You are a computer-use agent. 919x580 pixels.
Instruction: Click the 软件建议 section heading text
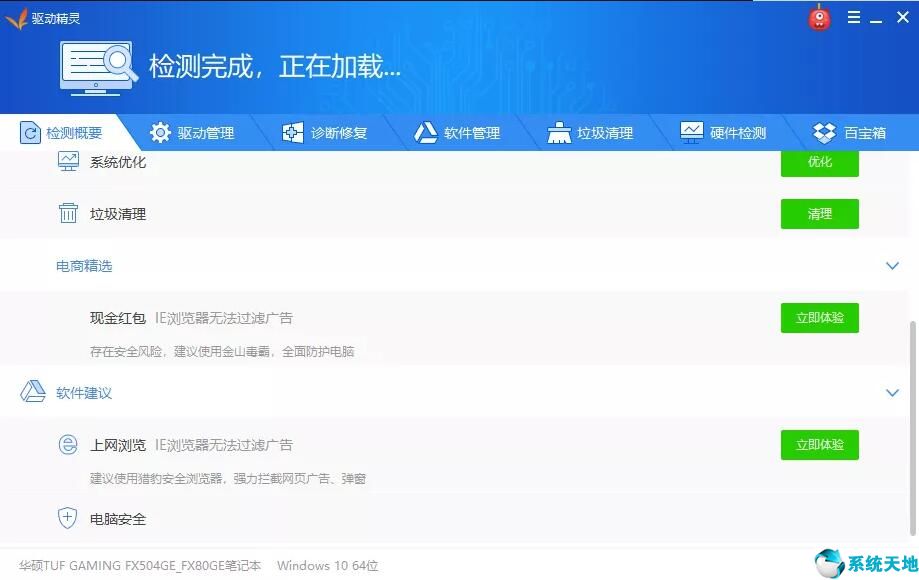coord(84,393)
